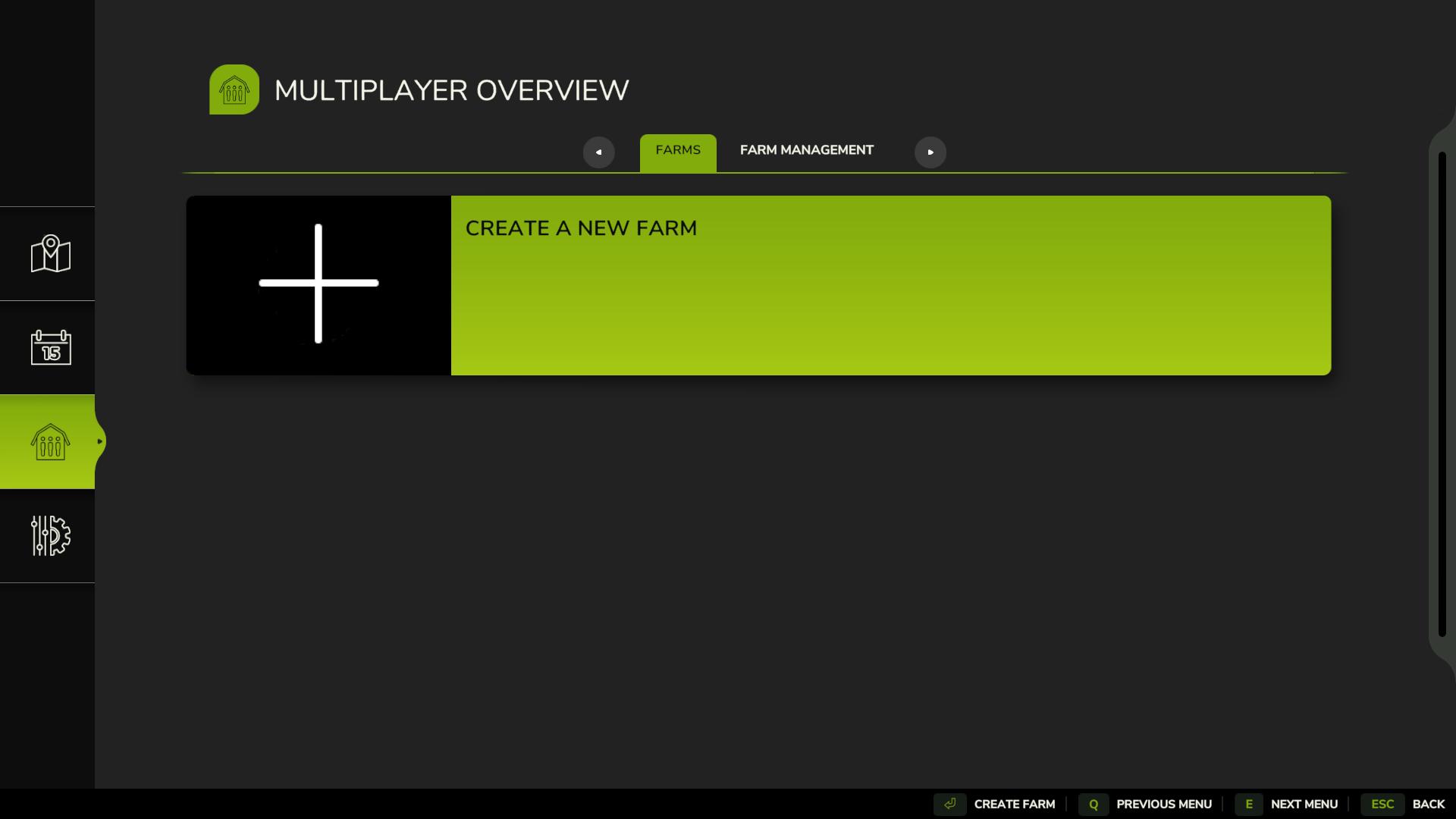Go to next tab with right arrow
This screenshot has width=1456, height=819.
pos(930,152)
